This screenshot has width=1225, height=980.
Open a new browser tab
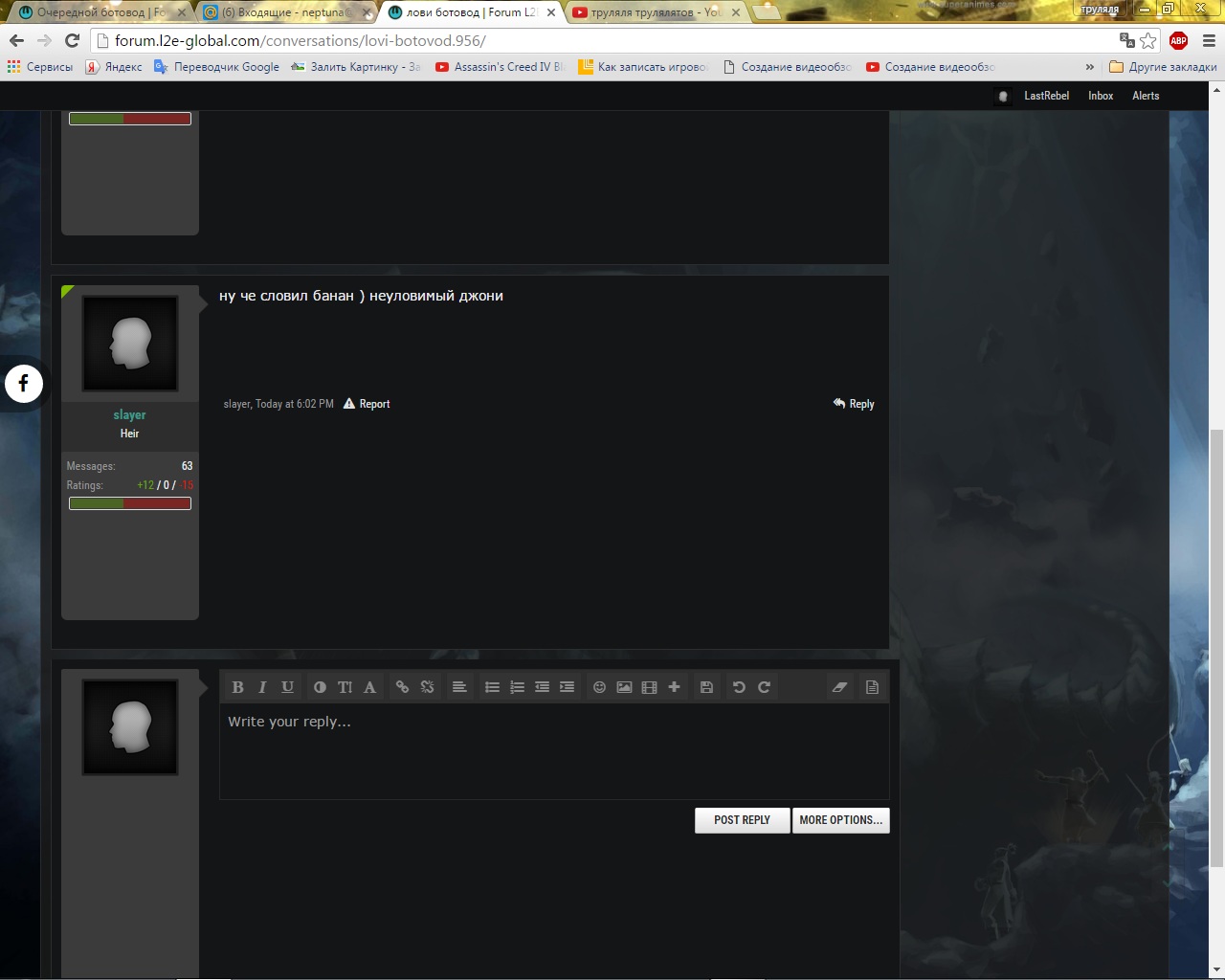(x=768, y=12)
